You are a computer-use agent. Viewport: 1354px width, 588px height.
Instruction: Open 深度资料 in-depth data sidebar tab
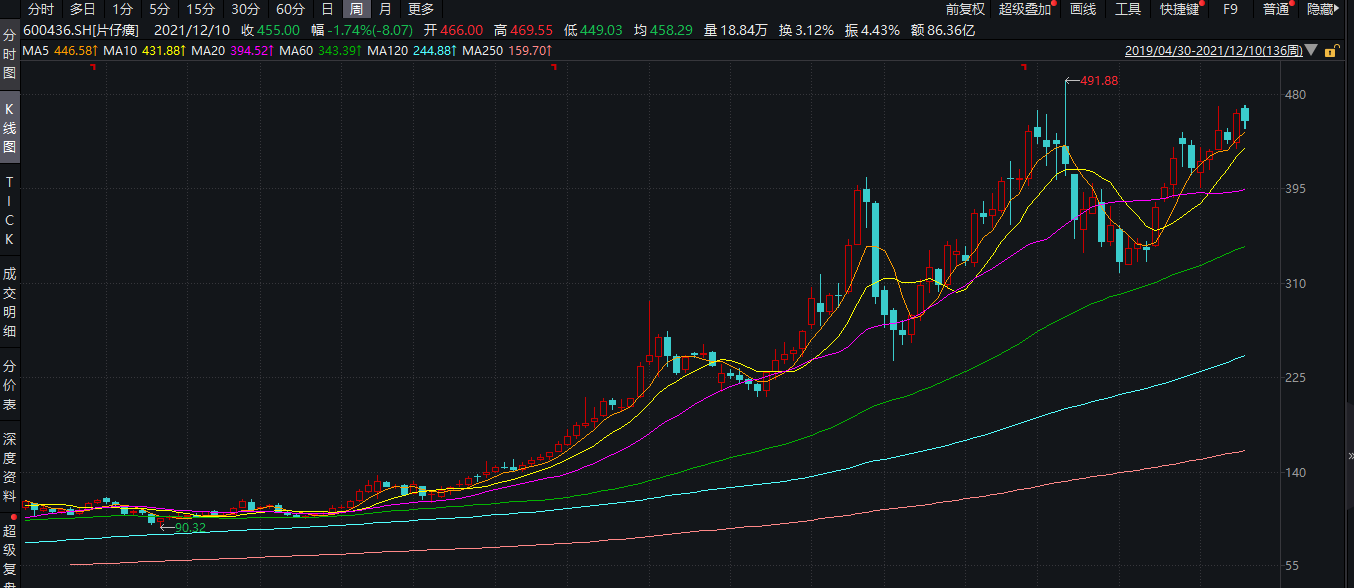pos(10,467)
